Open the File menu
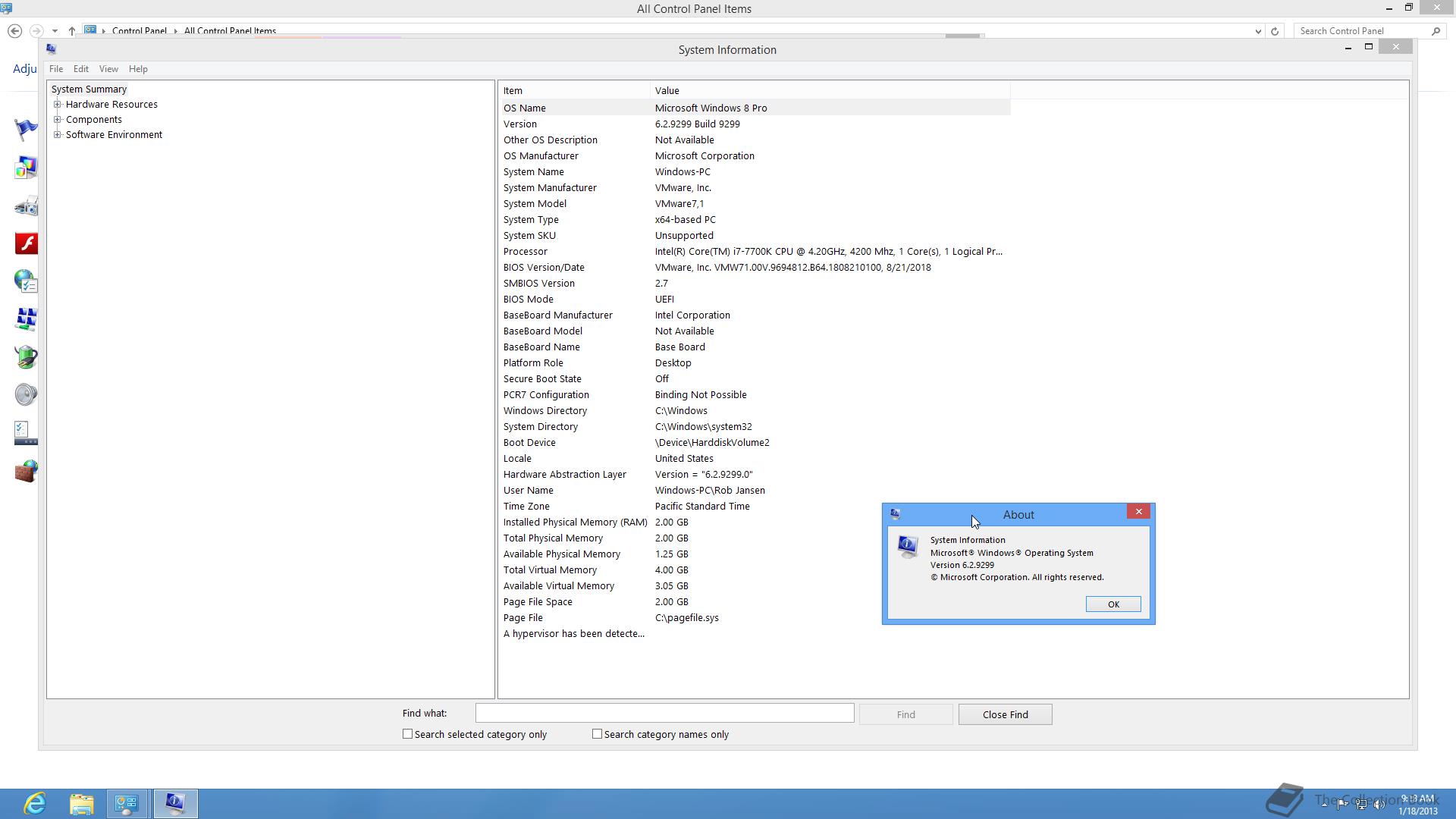The height and width of the screenshot is (819, 1456). pyautogui.click(x=56, y=69)
